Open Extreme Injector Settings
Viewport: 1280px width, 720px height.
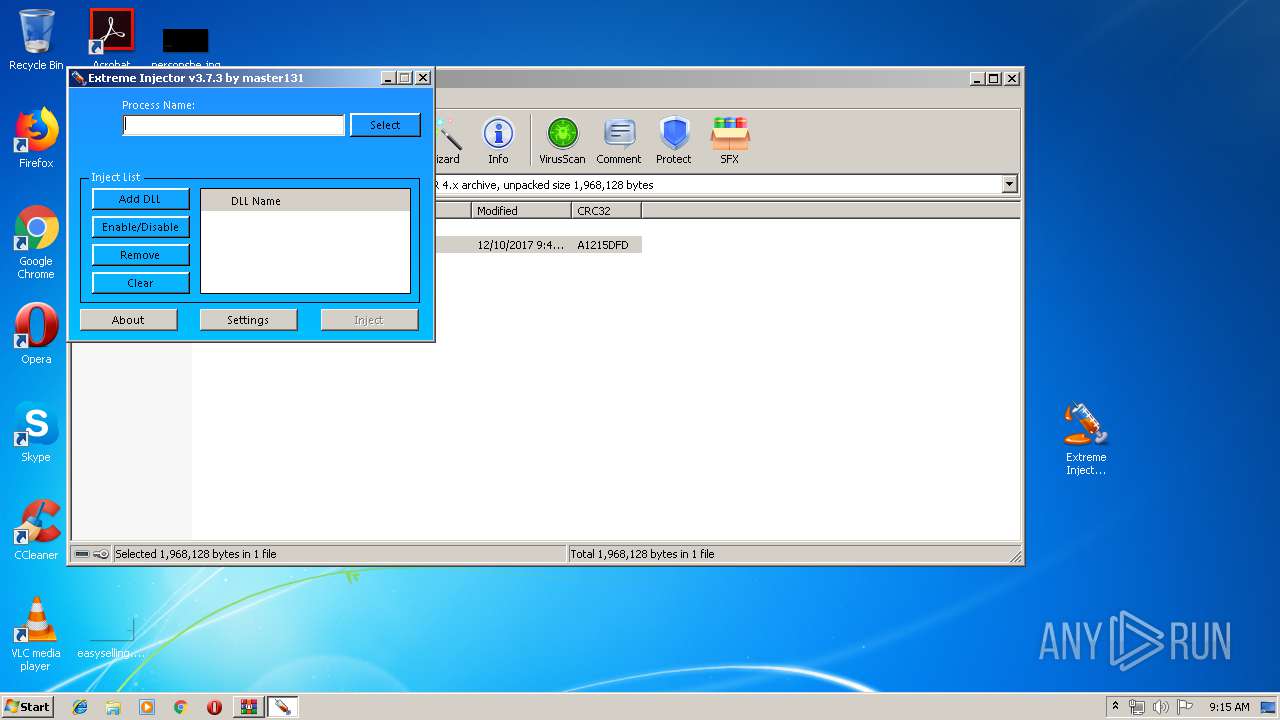pos(248,320)
